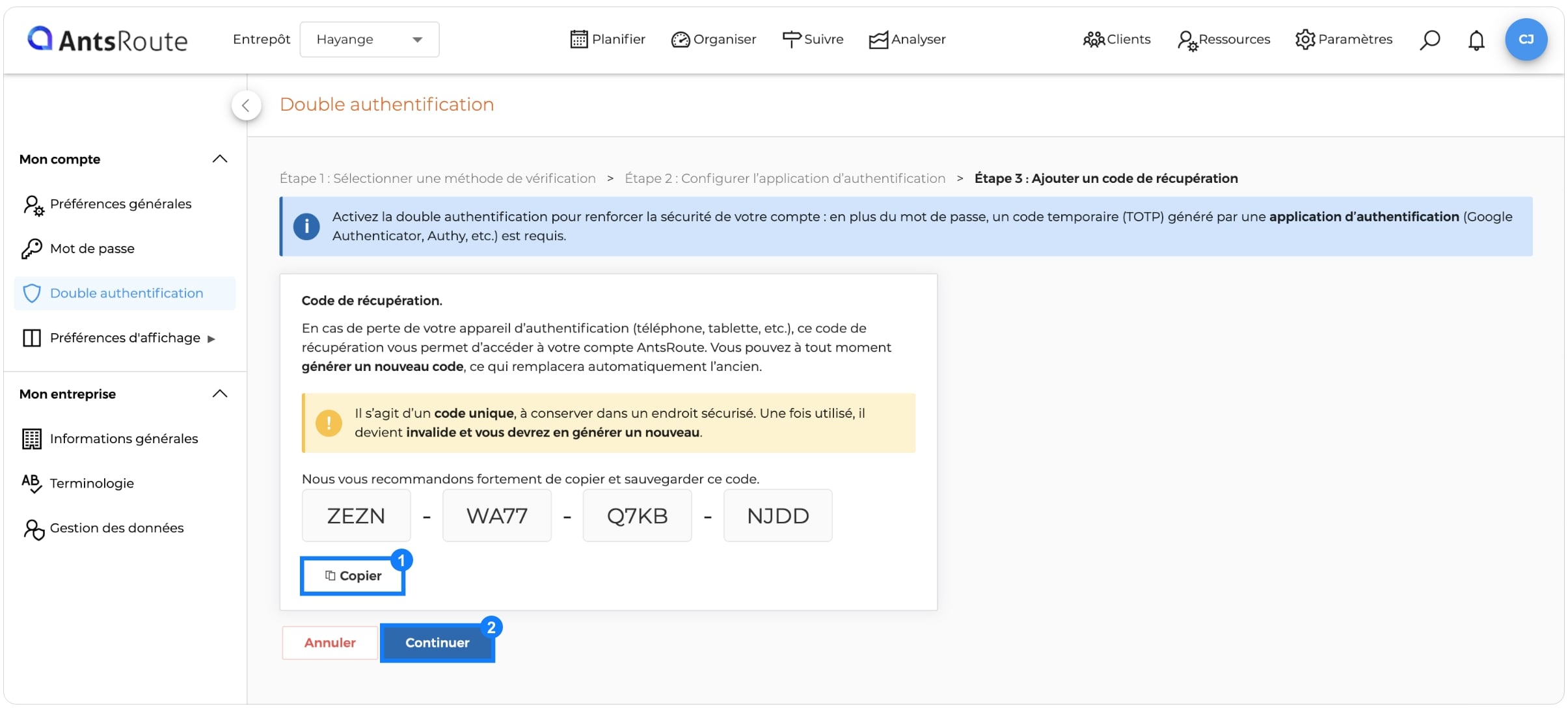Click the ZEZN code field
Viewport: 1568px width, 710px height.
[x=357, y=515]
